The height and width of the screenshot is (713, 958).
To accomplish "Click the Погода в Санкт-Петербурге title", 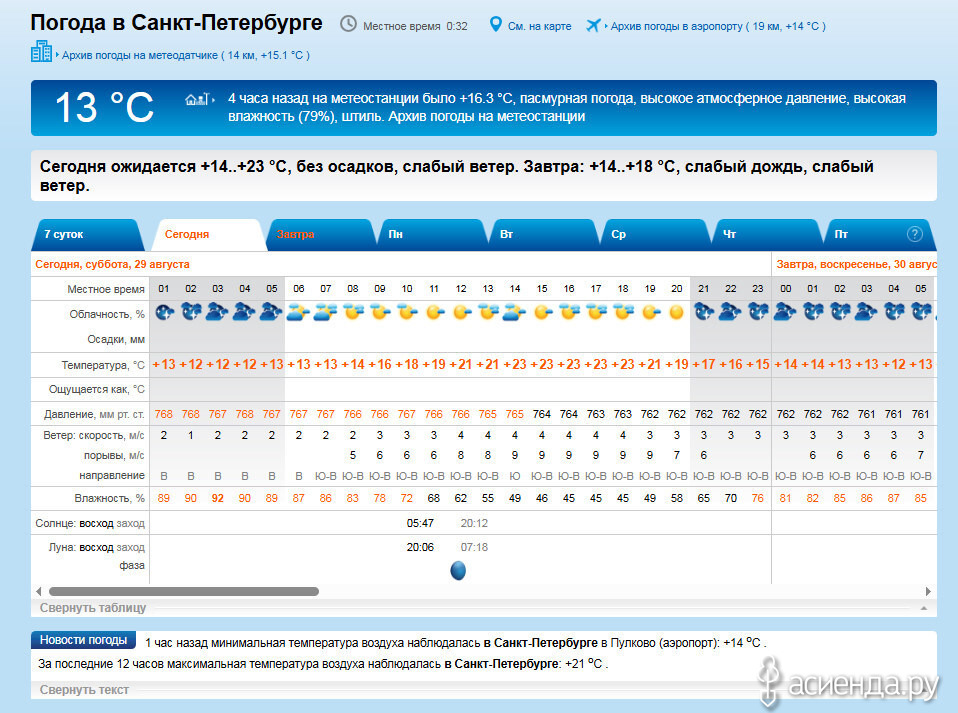I will (177, 23).
